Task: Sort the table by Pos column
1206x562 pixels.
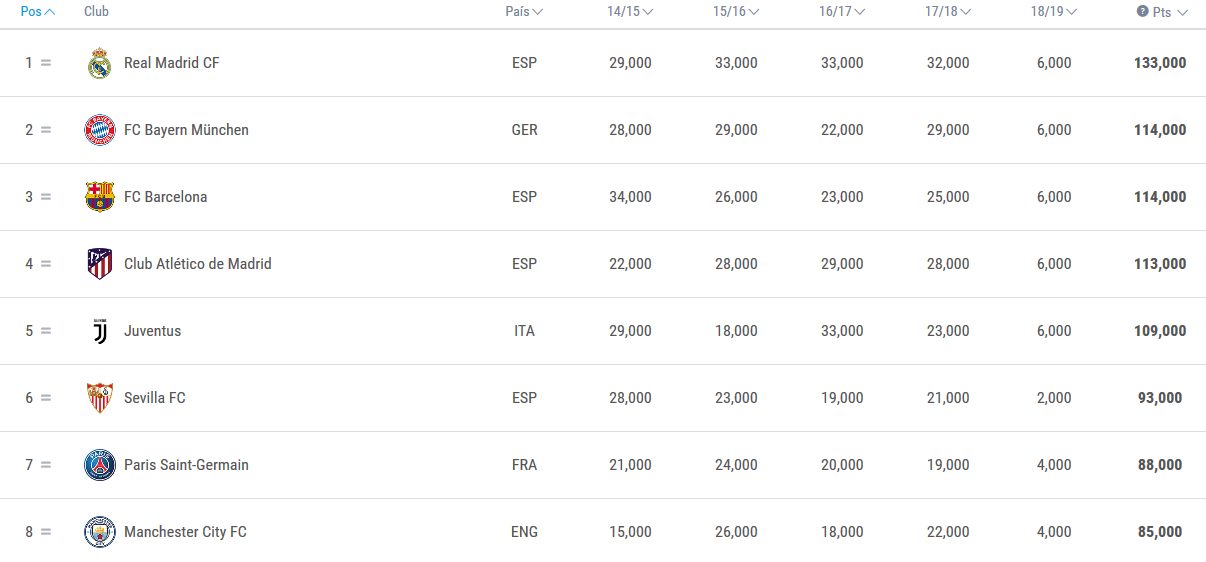Action: tap(38, 12)
